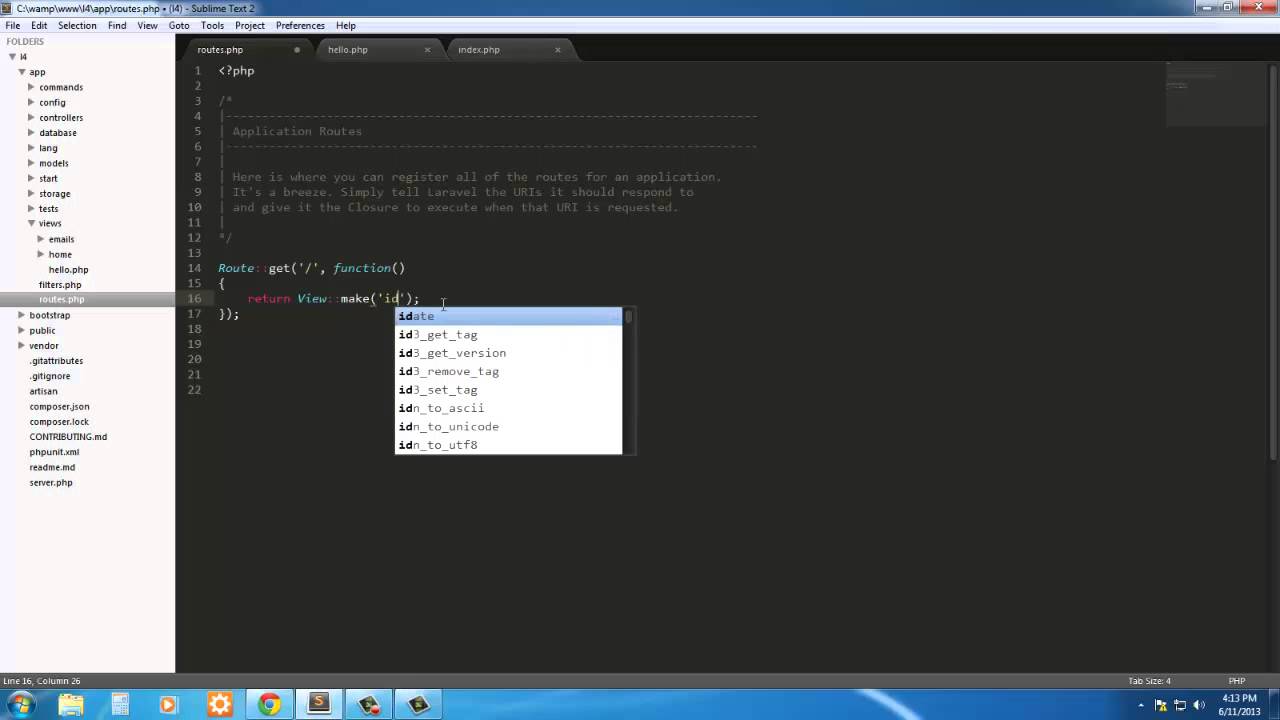Expand the home folder under views
This screenshot has width=1280, height=720.
pyautogui.click(x=41, y=254)
